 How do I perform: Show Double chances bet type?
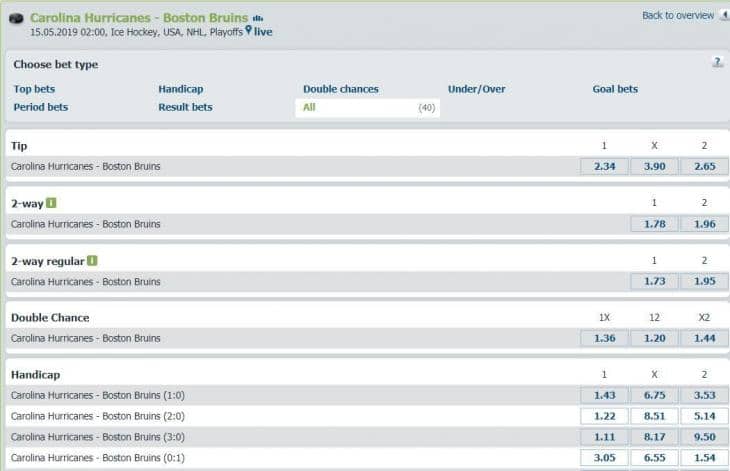coord(341,89)
